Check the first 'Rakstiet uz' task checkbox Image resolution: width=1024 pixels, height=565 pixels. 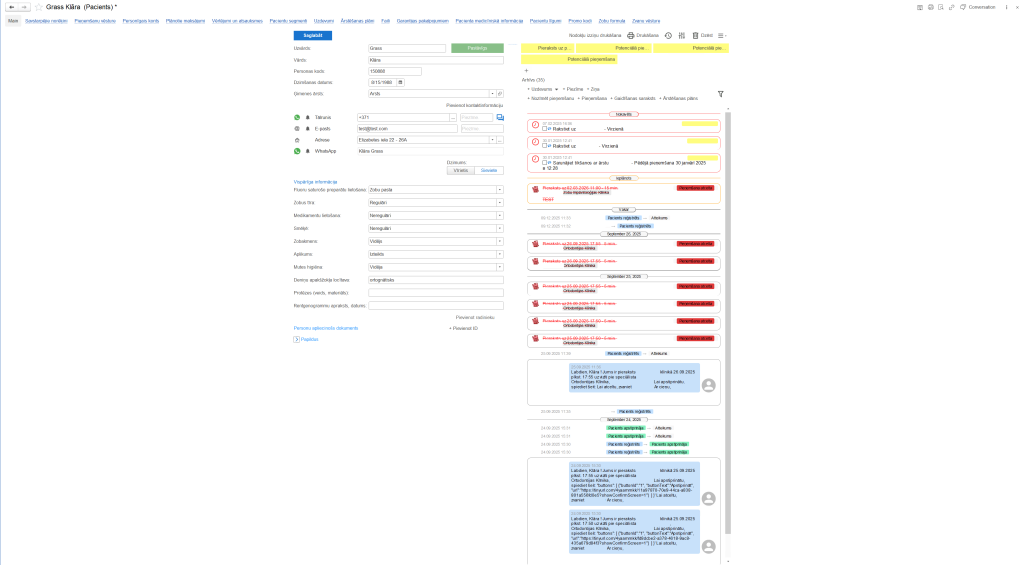coord(545,128)
